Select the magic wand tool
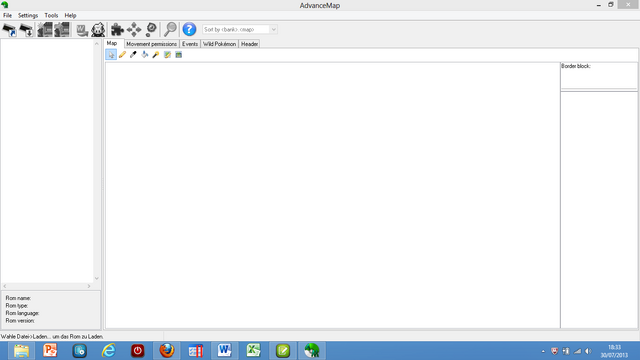The image size is (640, 360). click(x=156, y=55)
